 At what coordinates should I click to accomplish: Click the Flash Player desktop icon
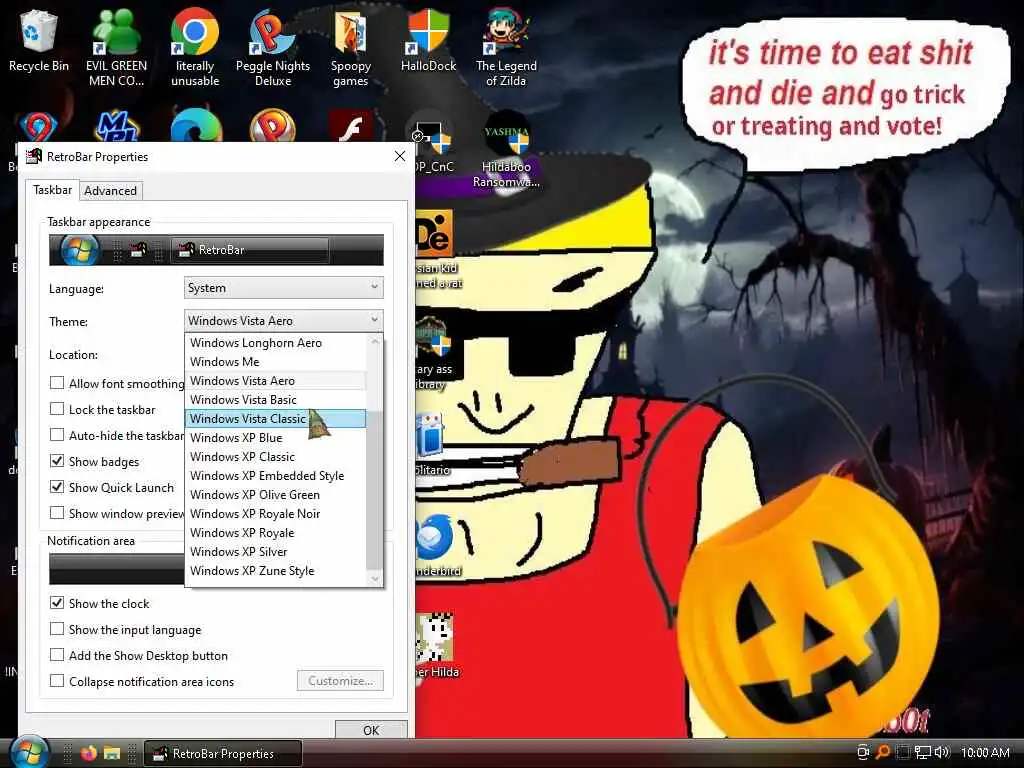(351, 126)
